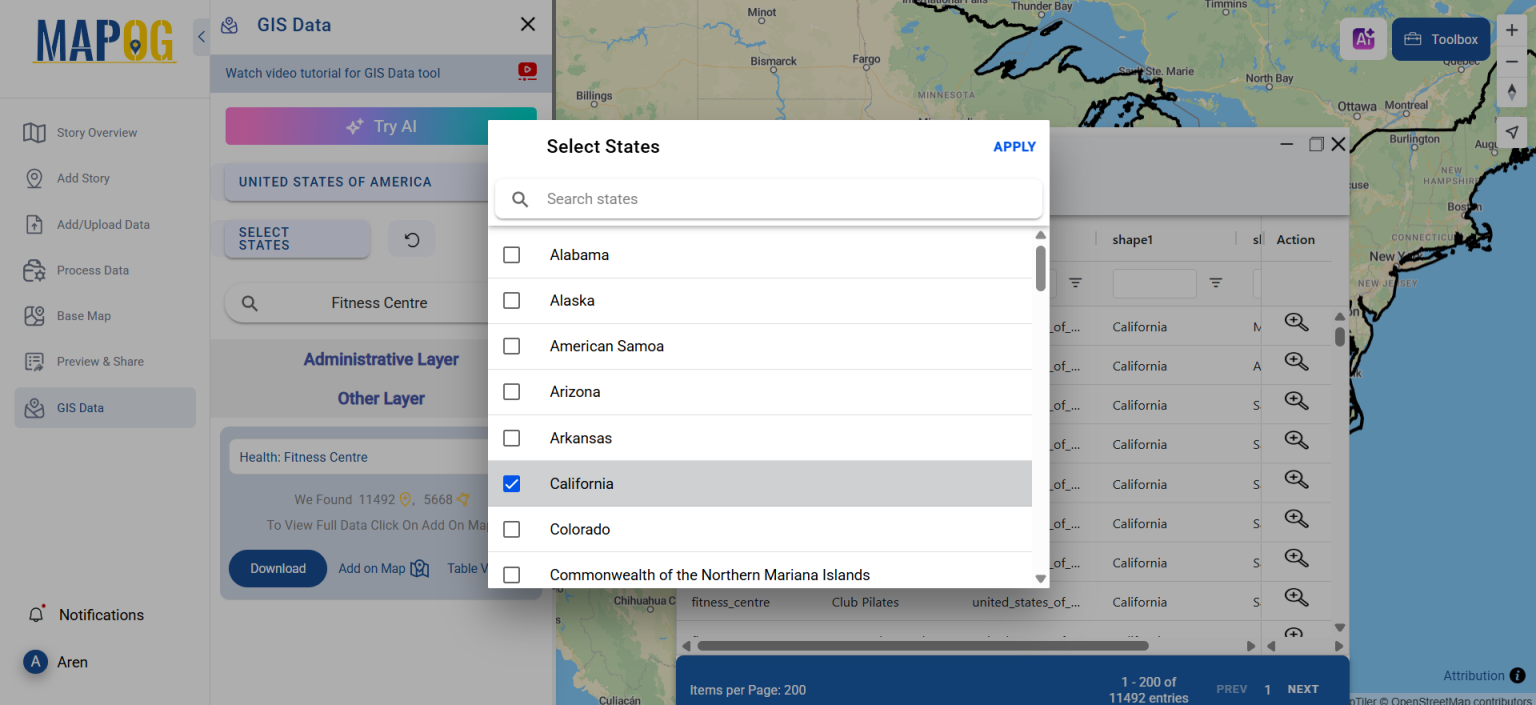1536x705 pixels.
Task: Open the Items per Page selector
Action: click(x=750, y=689)
